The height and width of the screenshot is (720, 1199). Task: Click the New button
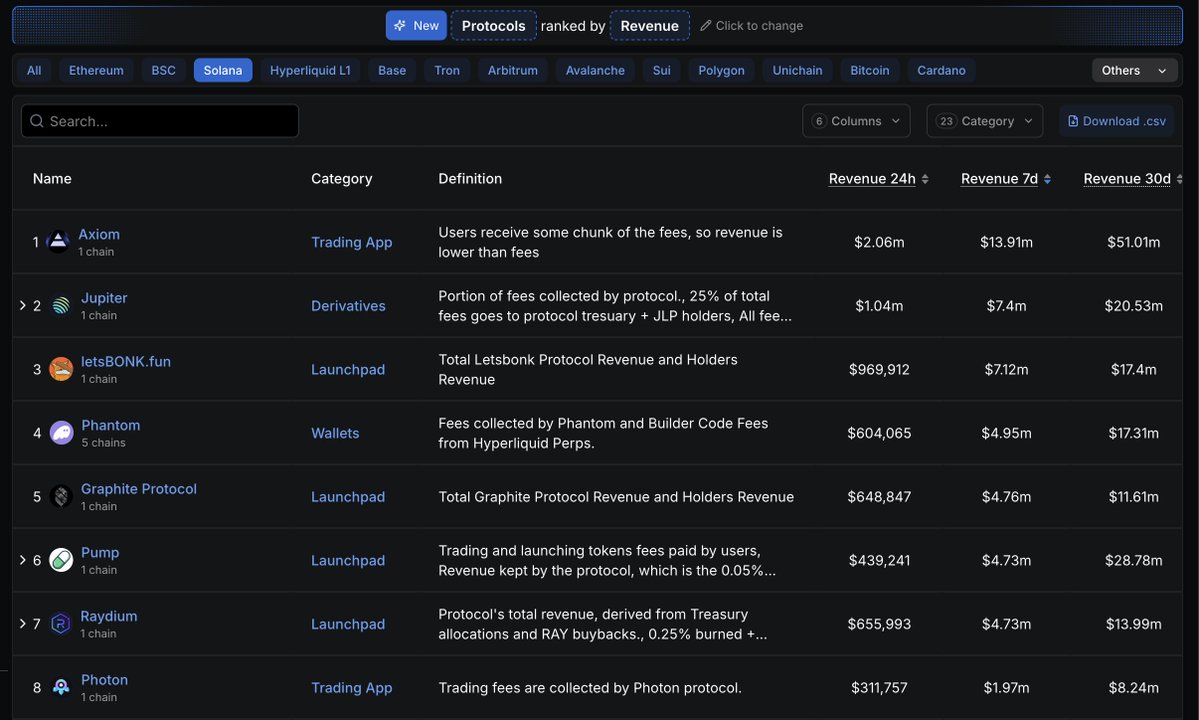point(416,25)
